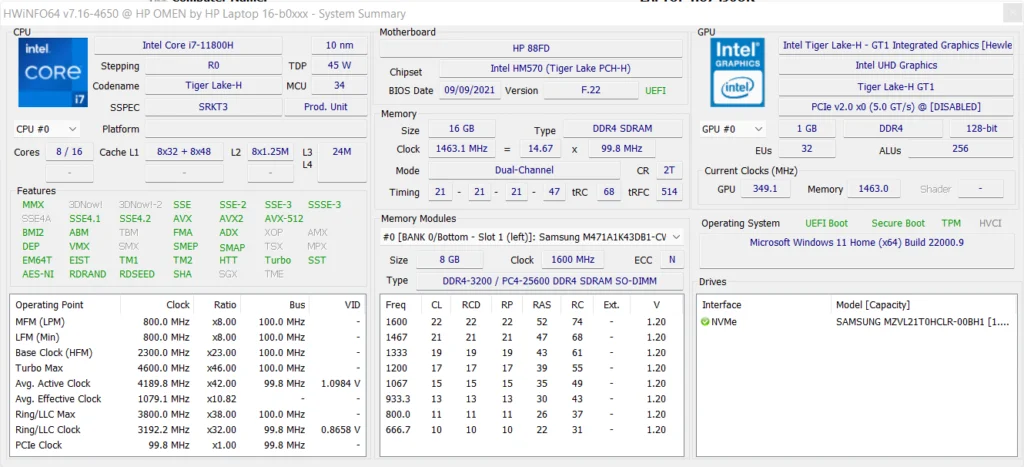Click the 8x32 + 8x48 L1 cache field
Image resolution: width=1024 pixels, height=467 pixels.
184,152
